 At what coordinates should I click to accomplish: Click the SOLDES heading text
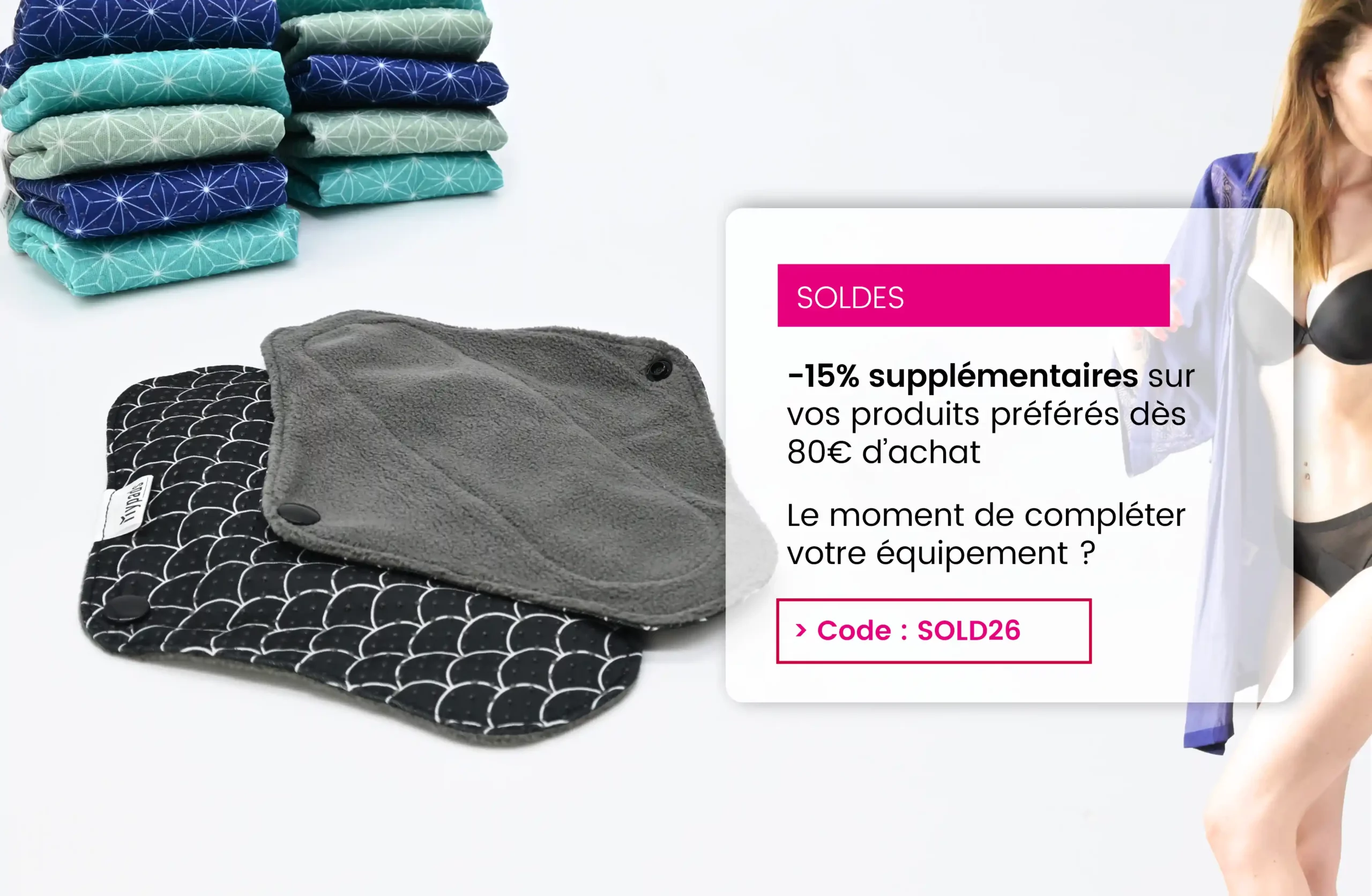[x=849, y=298]
